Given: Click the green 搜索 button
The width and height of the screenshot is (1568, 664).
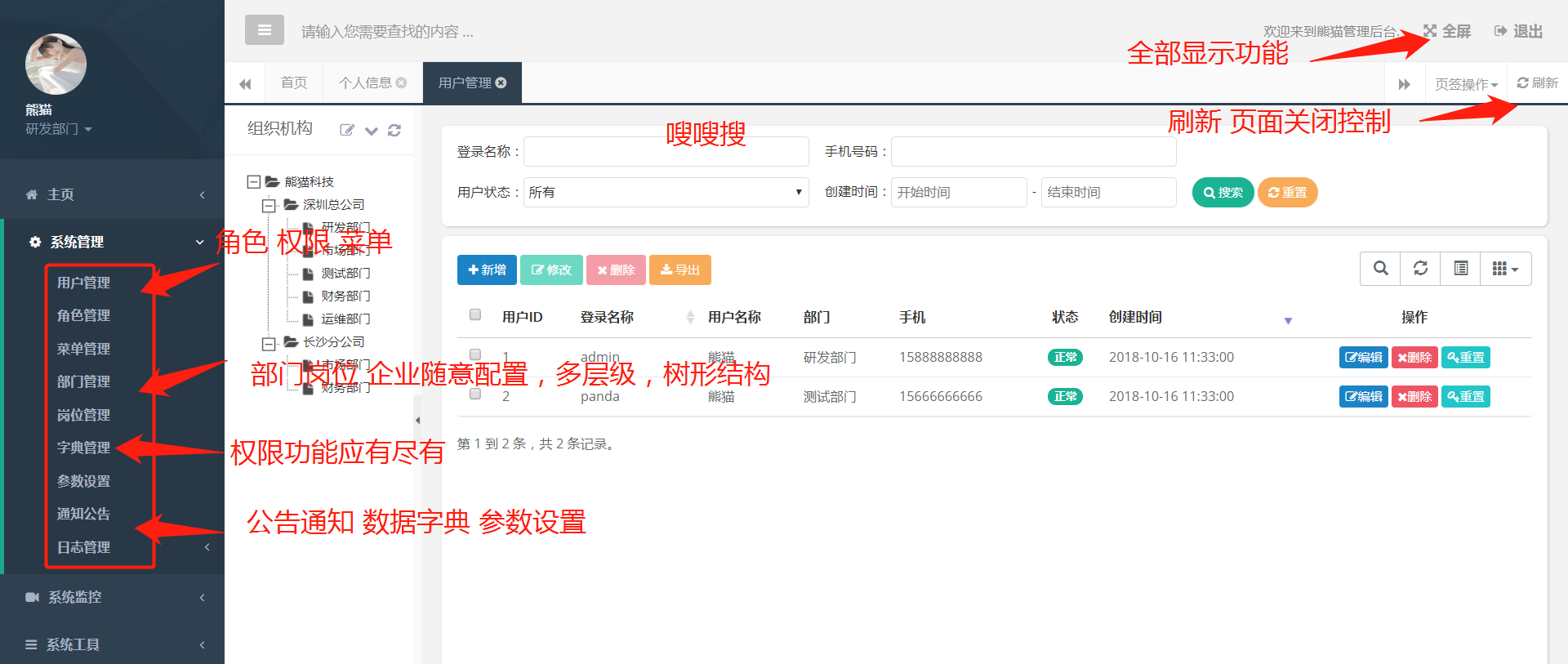Looking at the screenshot, I should [1223, 193].
